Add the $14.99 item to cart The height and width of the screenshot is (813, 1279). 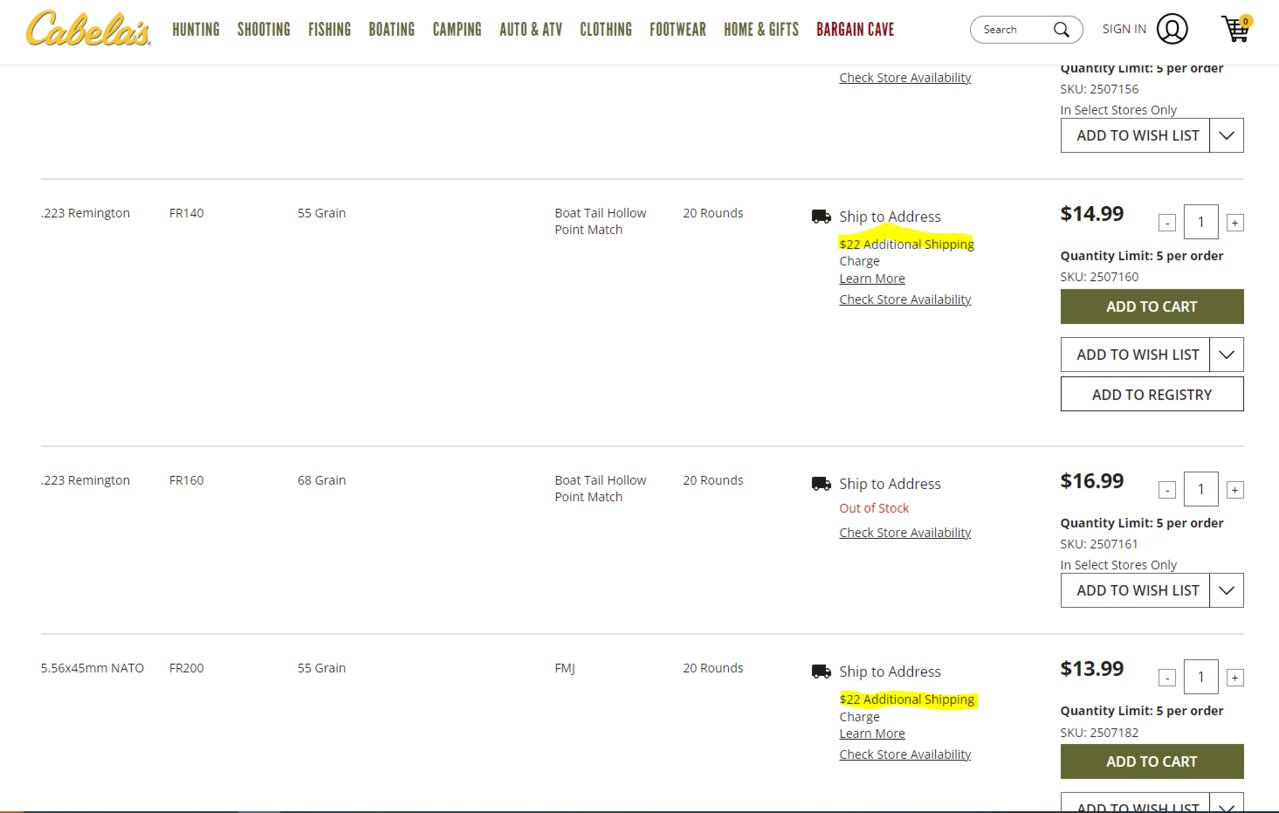(1152, 307)
